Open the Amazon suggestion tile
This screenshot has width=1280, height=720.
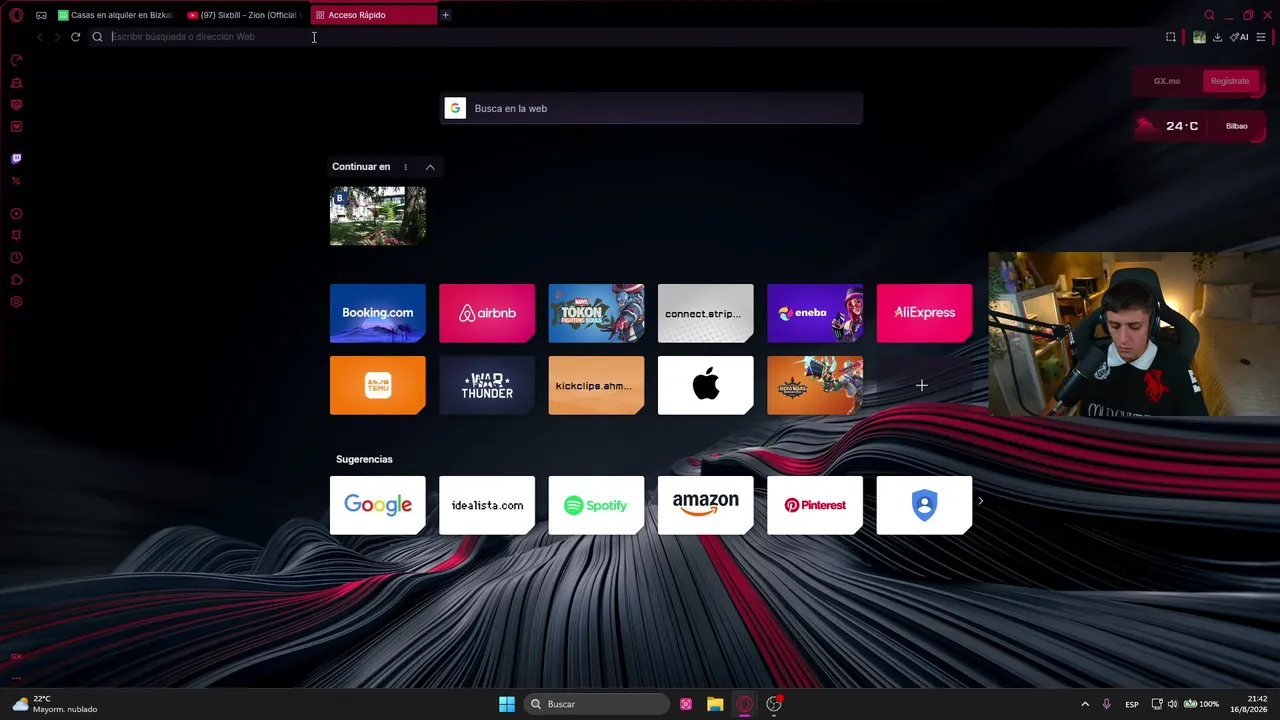pyautogui.click(x=706, y=505)
